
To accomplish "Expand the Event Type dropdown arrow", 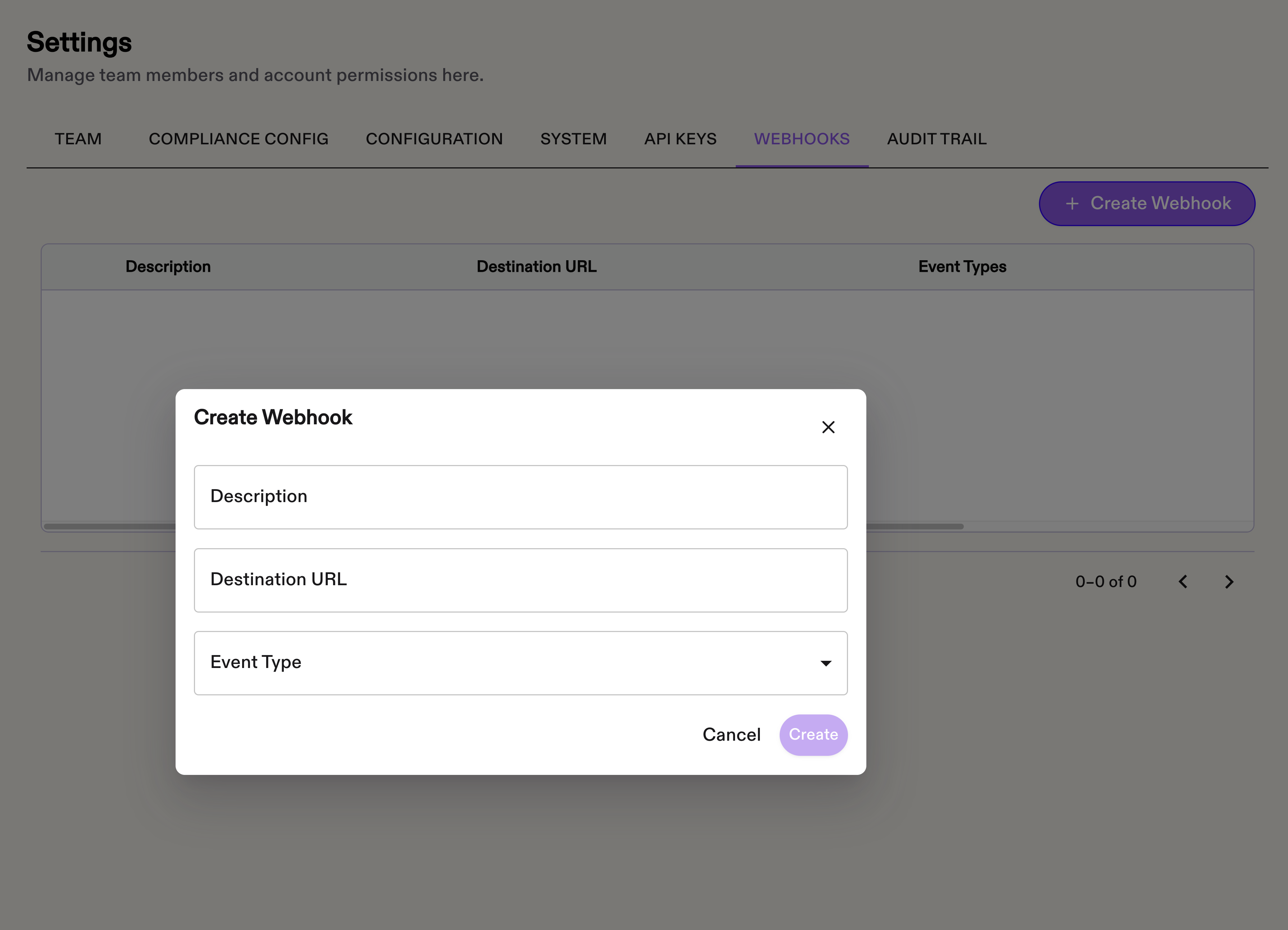I will click(826, 663).
